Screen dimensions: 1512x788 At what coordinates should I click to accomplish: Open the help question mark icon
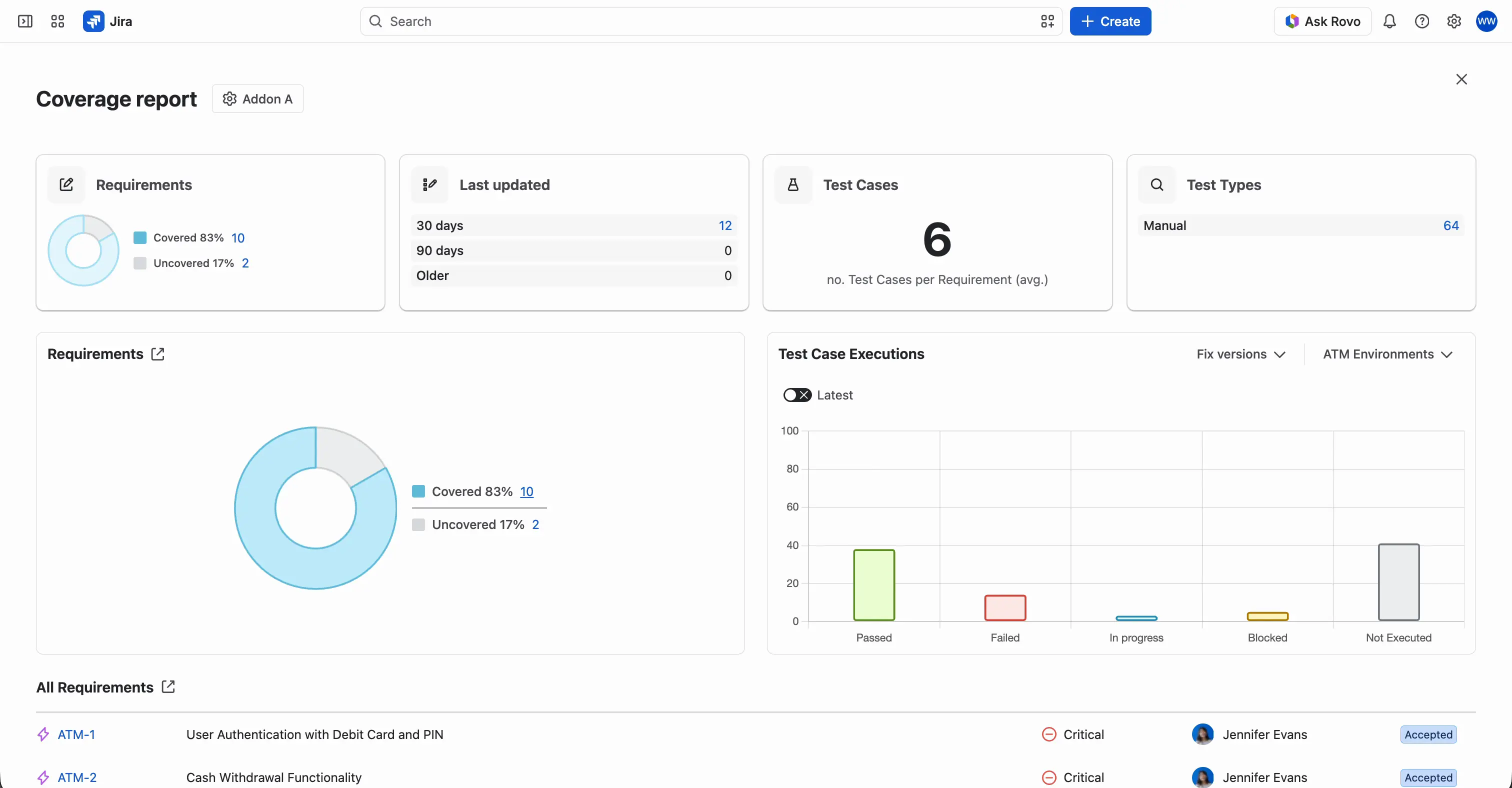click(1421, 21)
